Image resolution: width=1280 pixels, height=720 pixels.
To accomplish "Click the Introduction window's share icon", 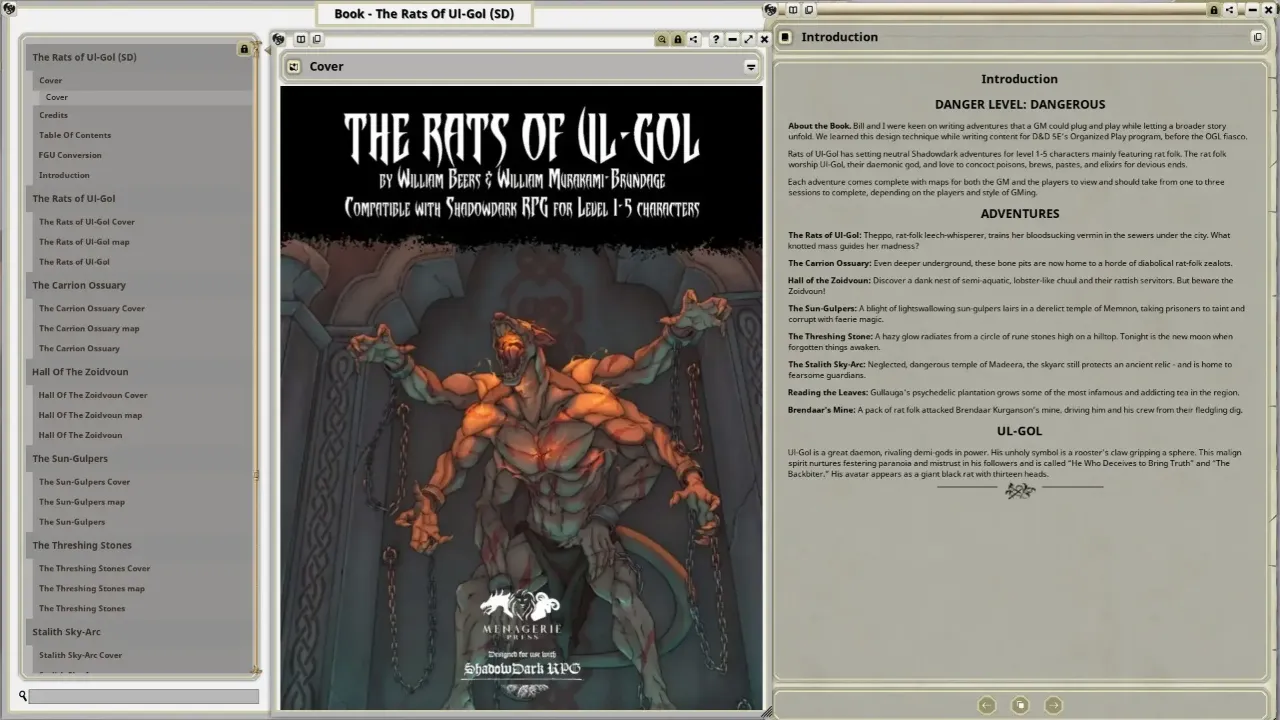I will pyautogui.click(x=1230, y=10).
